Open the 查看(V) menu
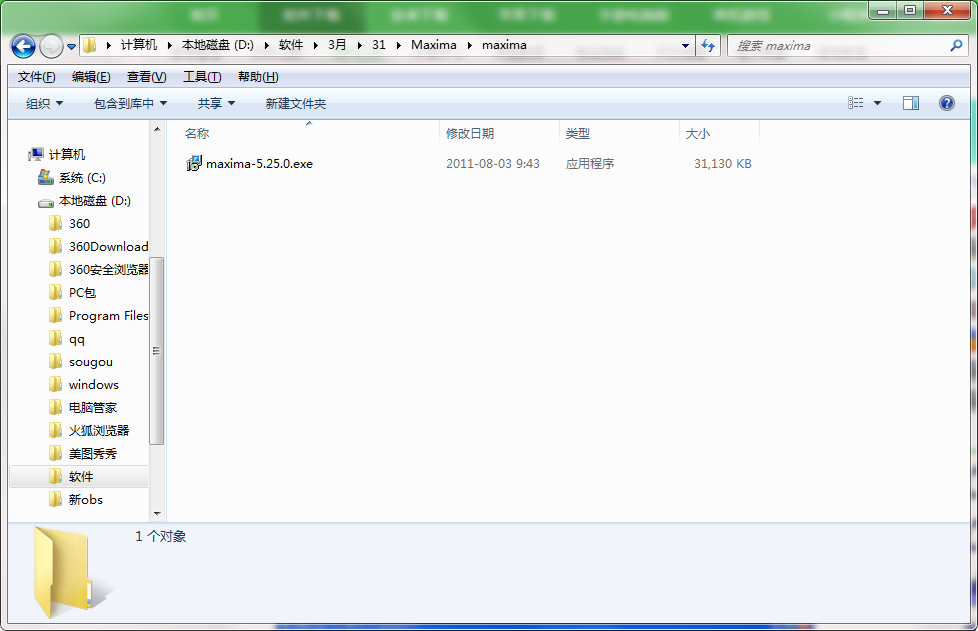Image resolution: width=978 pixels, height=631 pixels. (147, 77)
